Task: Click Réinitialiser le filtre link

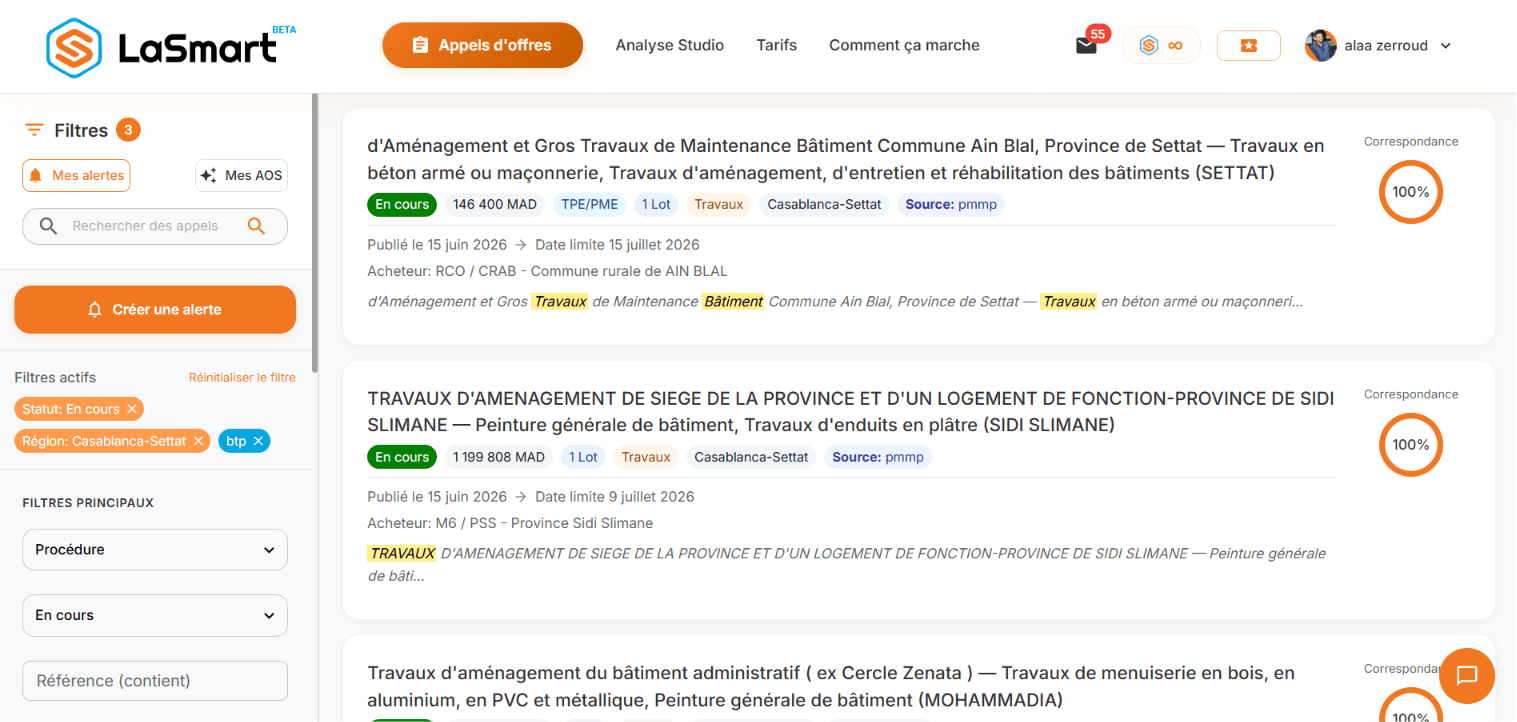Action: pos(242,377)
